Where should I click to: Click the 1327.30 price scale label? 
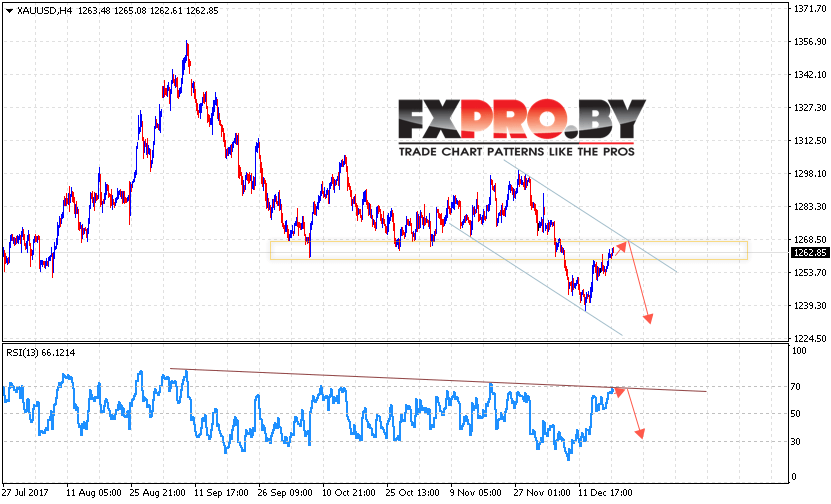click(809, 108)
